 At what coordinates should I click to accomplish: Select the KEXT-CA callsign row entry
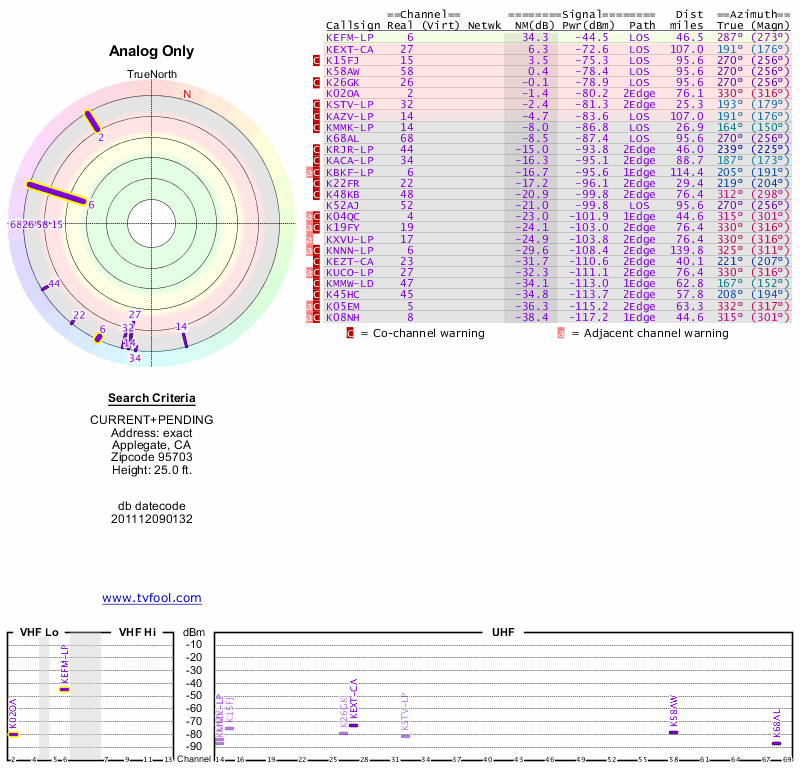[350, 49]
